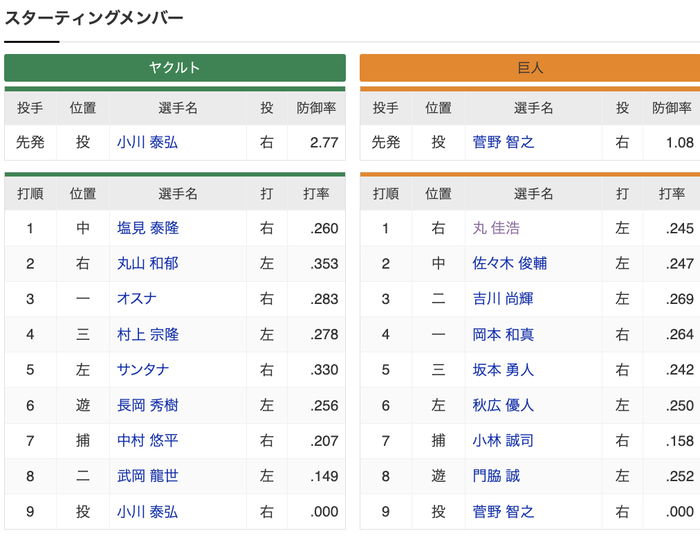Open 秋広 優人 player link
Screen dimensions: 700x540
click(x=503, y=405)
